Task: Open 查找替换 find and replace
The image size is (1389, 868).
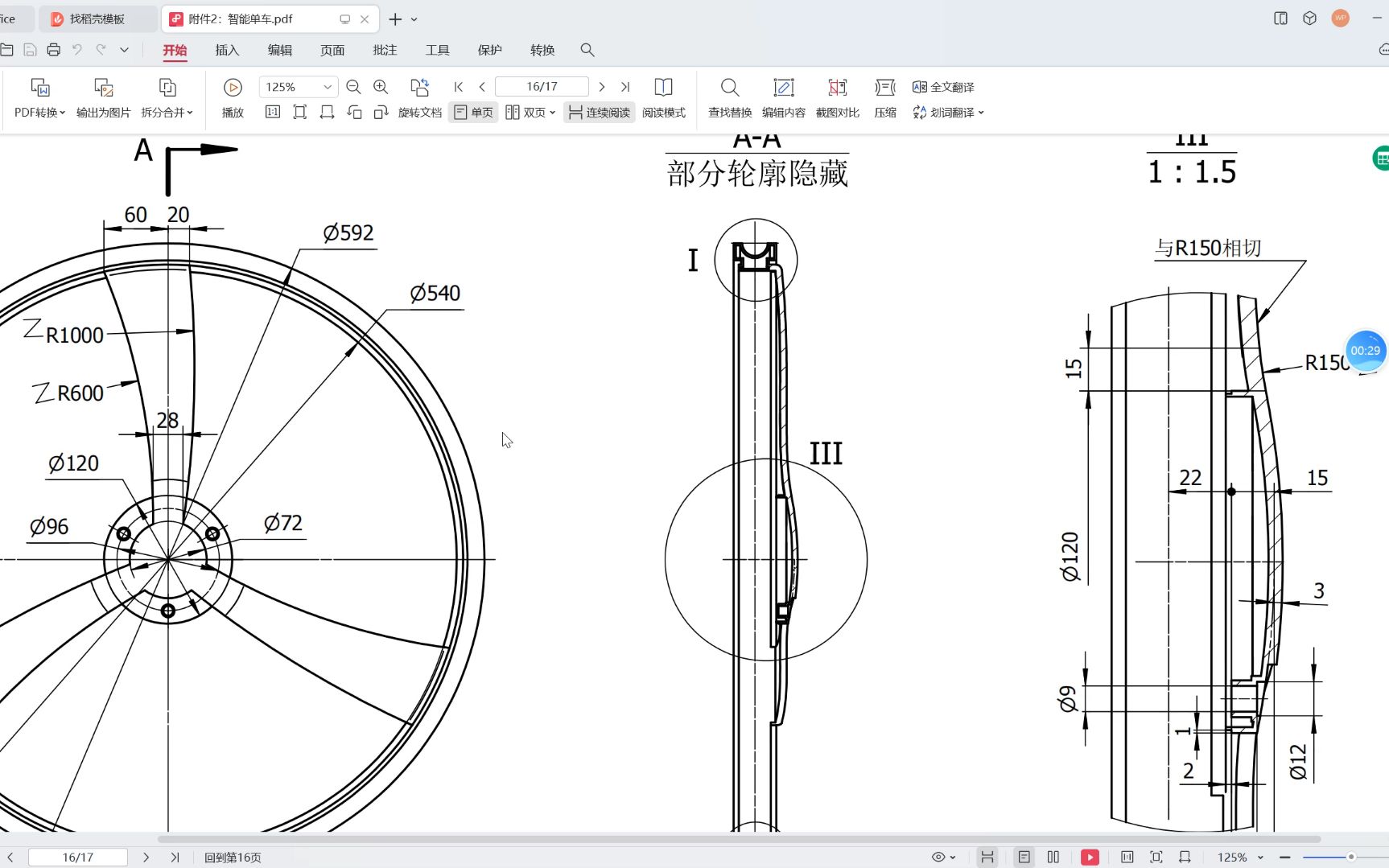Action: pos(730,98)
